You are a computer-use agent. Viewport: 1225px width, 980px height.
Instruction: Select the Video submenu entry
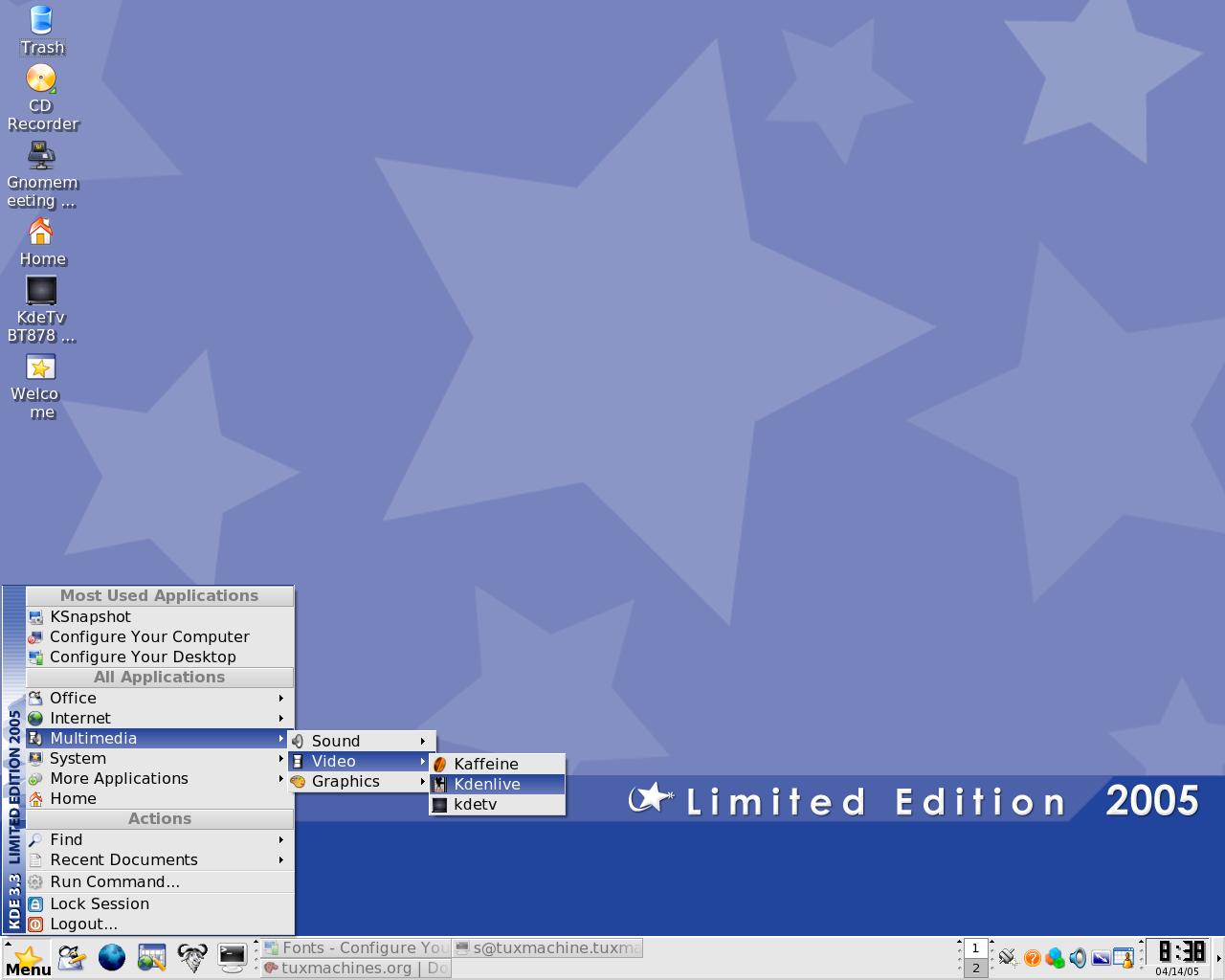(x=362, y=761)
